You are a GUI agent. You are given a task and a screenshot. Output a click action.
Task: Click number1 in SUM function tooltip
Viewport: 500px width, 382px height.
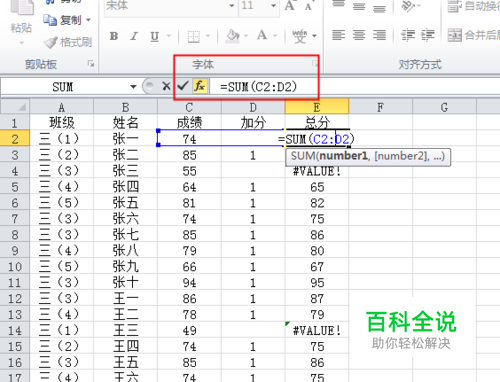(x=343, y=156)
